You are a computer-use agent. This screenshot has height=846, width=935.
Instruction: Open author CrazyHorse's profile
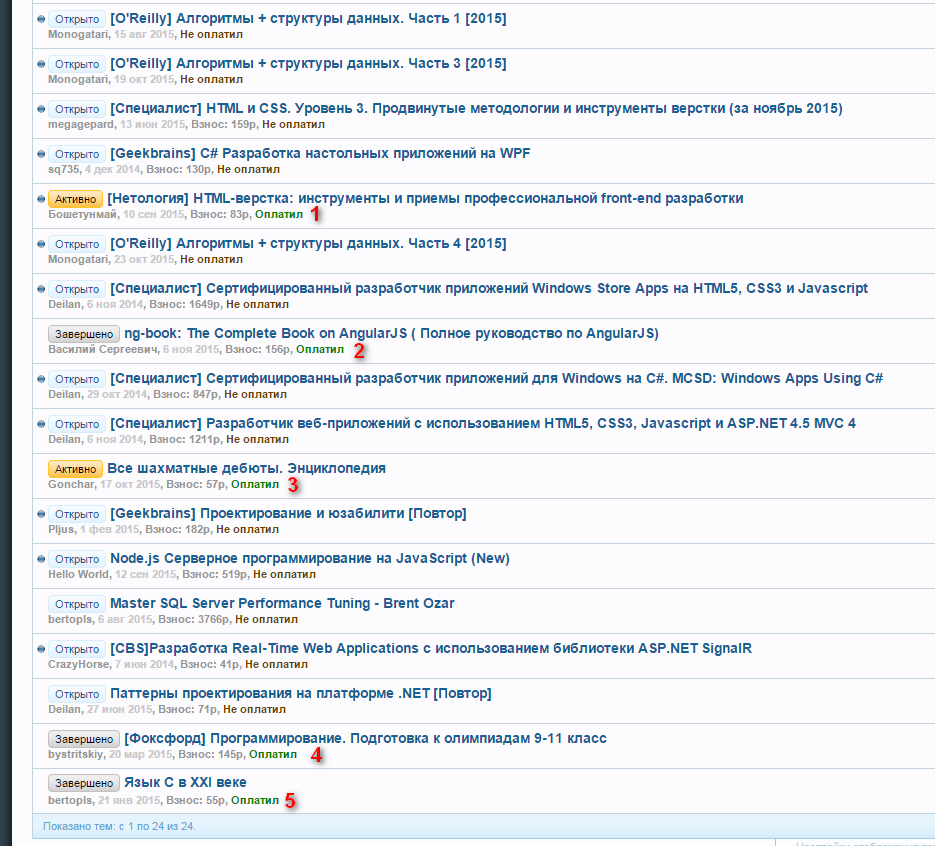[x=79, y=665]
